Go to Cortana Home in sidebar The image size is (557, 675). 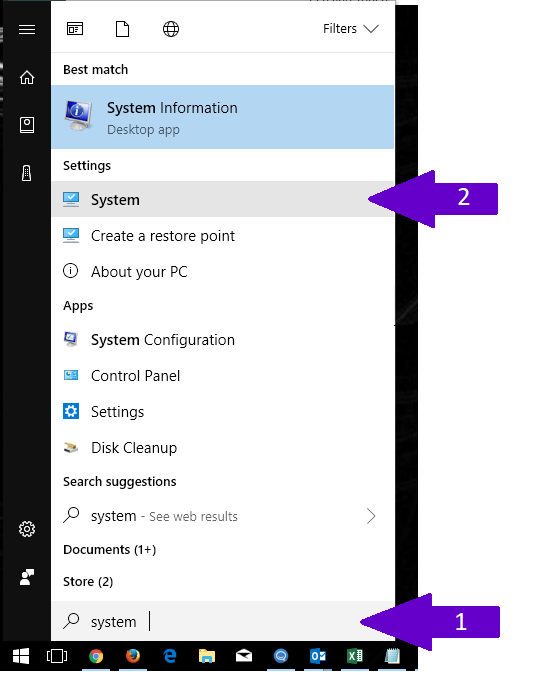27,77
